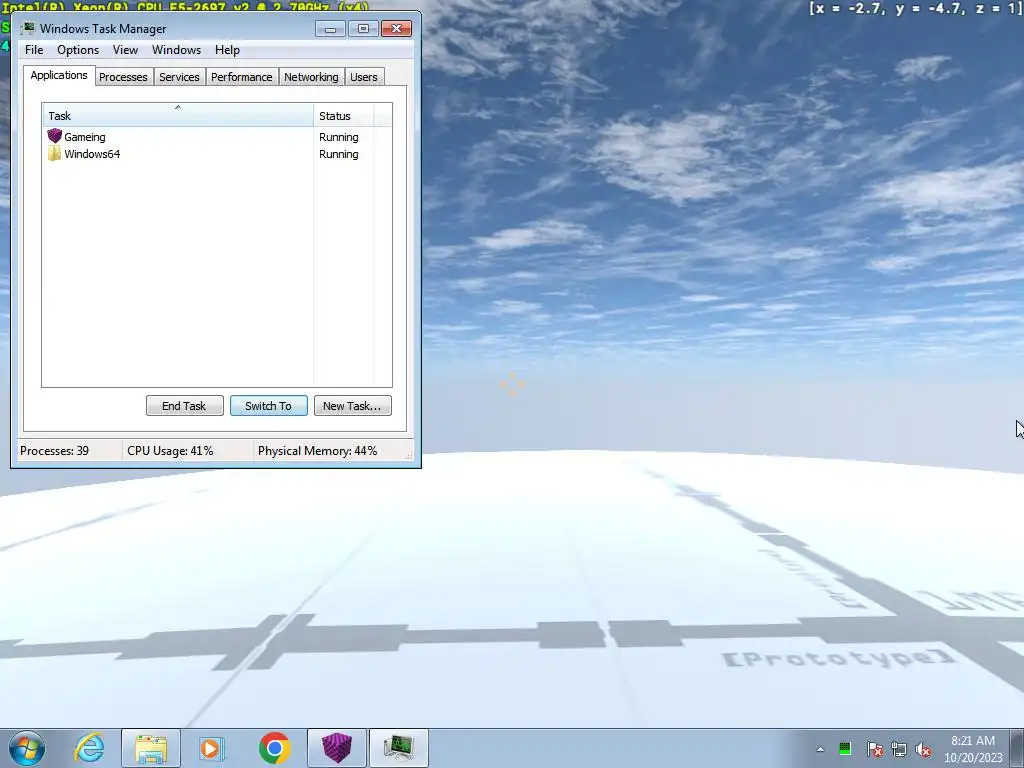This screenshot has width=1024, height=768.
Task: Switch to the Performance tab
Action: (241, 77)
